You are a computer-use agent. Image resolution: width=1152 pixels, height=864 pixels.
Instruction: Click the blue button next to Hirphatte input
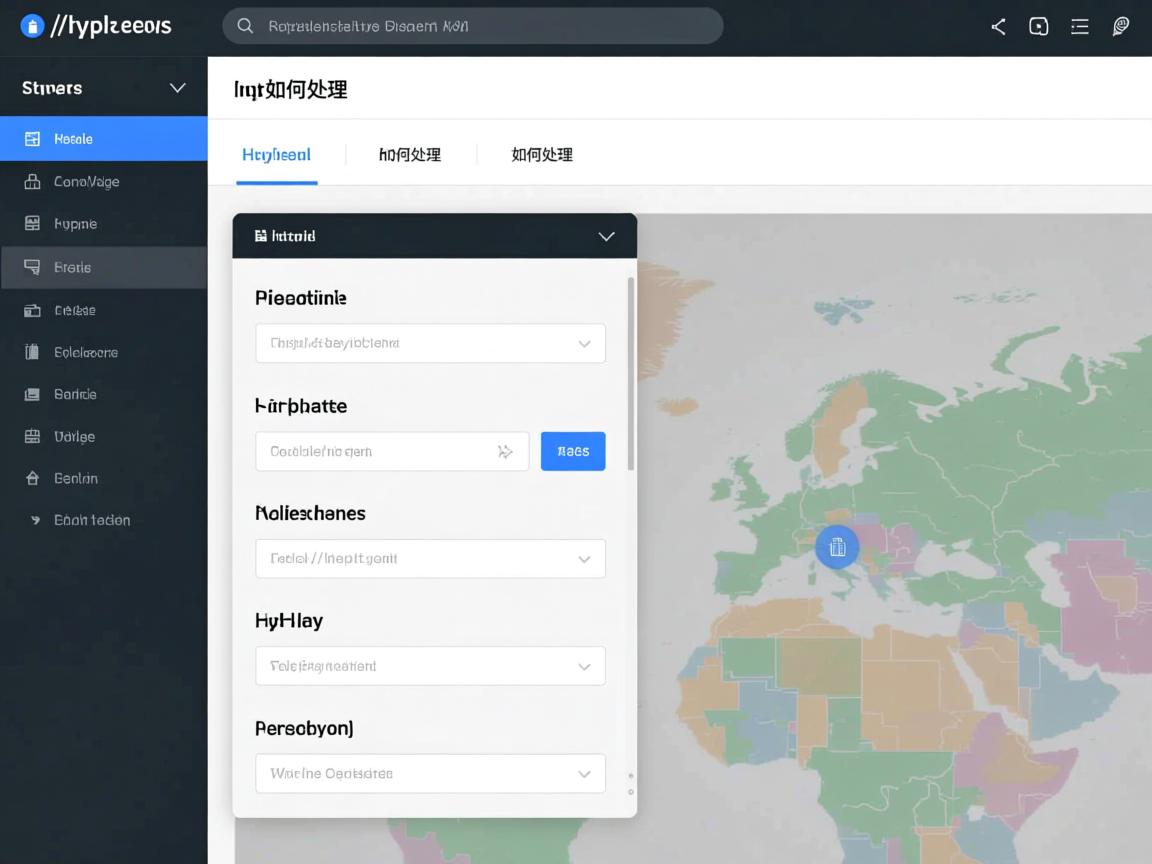(573, 452)
